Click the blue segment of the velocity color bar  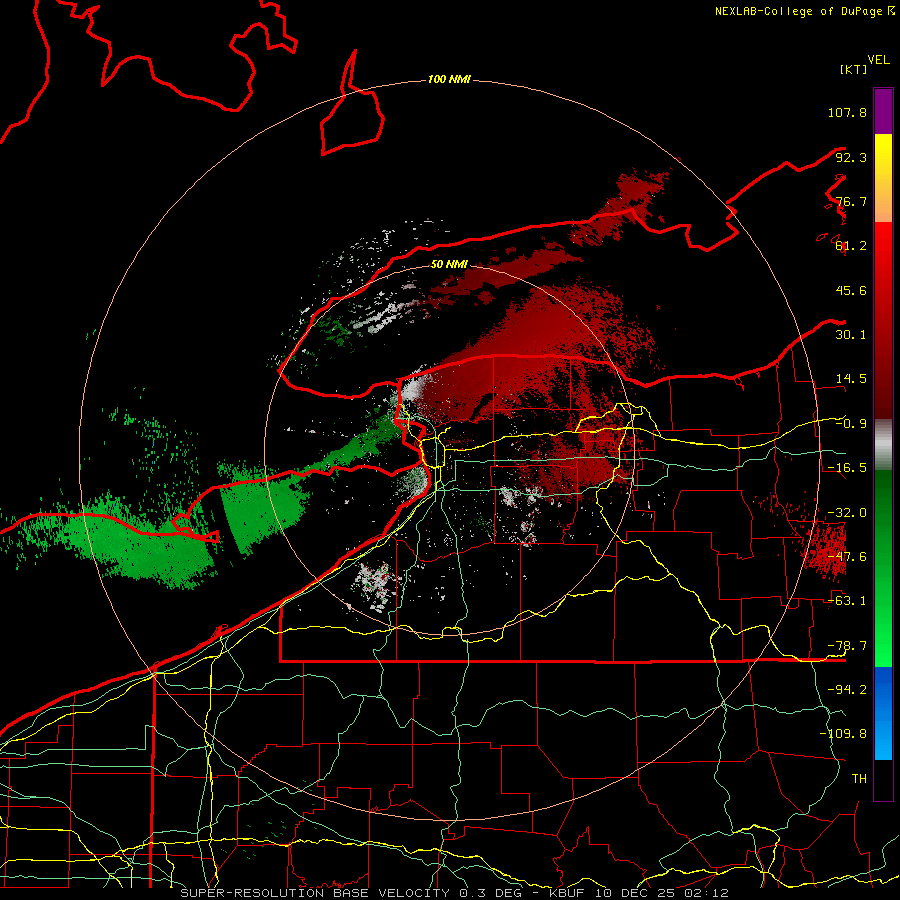pos(883,713)
